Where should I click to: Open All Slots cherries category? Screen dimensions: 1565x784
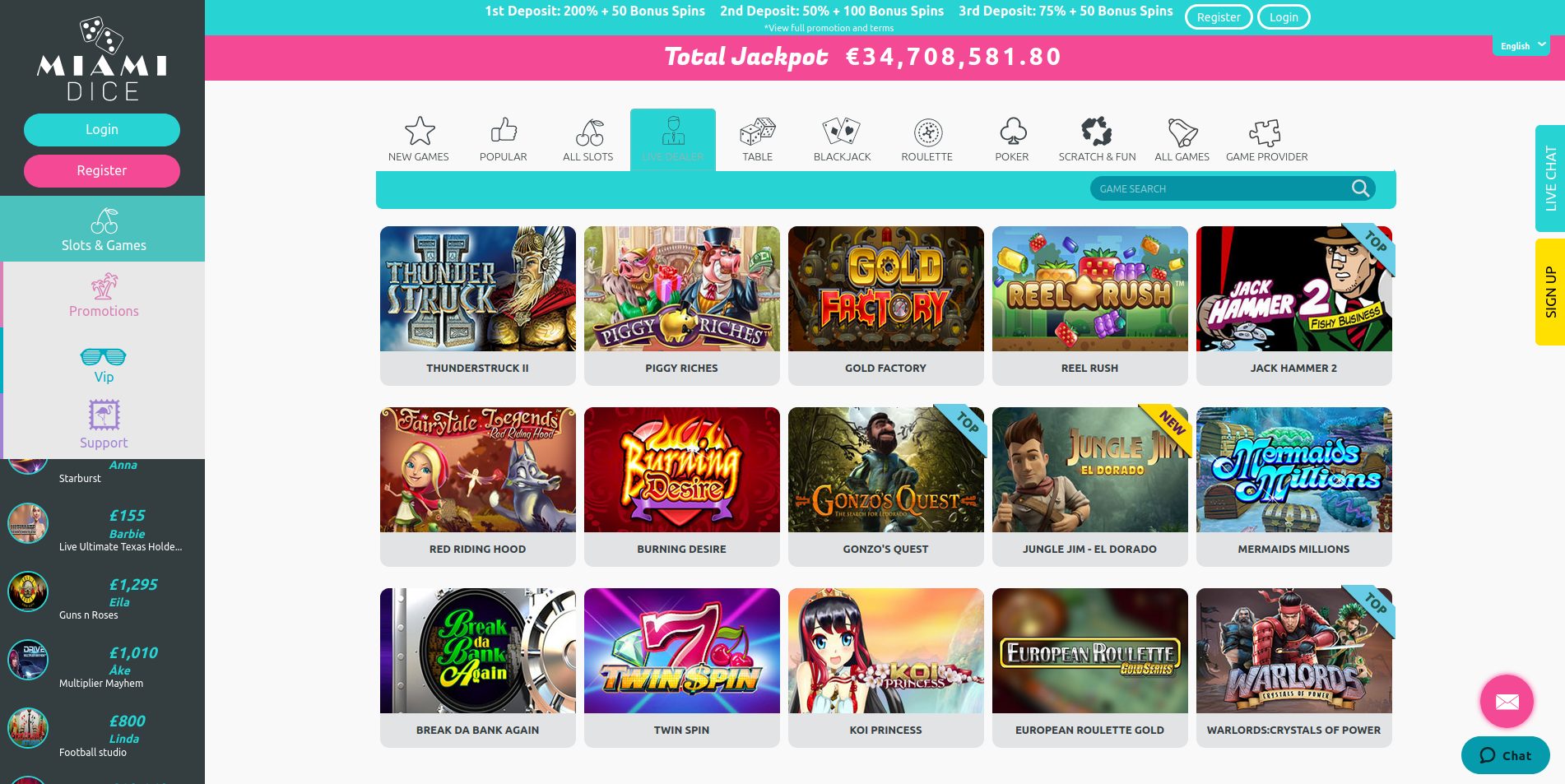[x=588, y=139]
